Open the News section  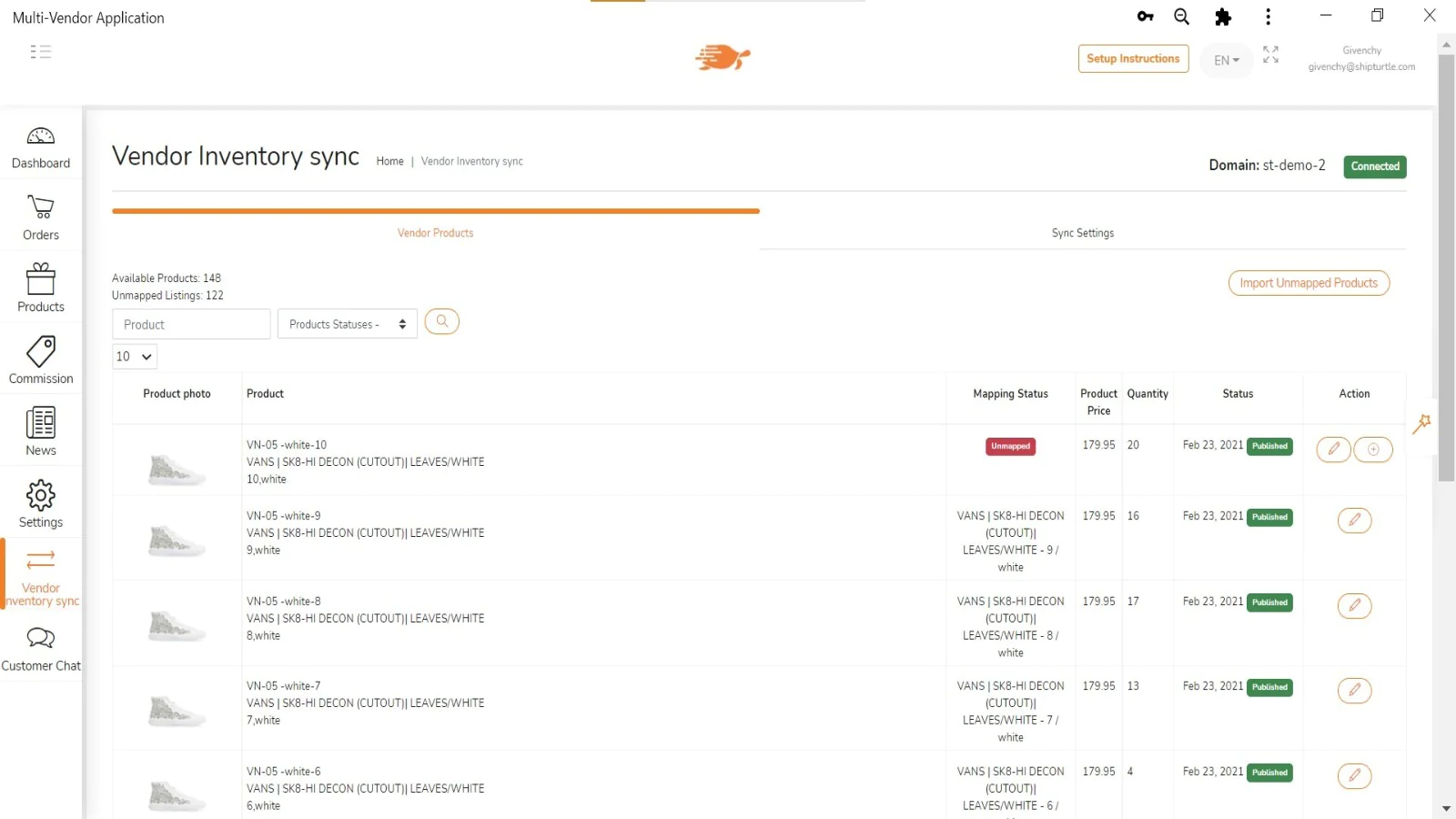tap(41, 431)
